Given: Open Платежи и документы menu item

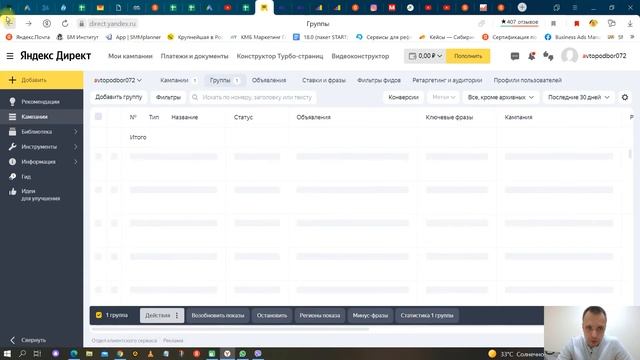Looking at the screenshot, I should coord(194,56).
